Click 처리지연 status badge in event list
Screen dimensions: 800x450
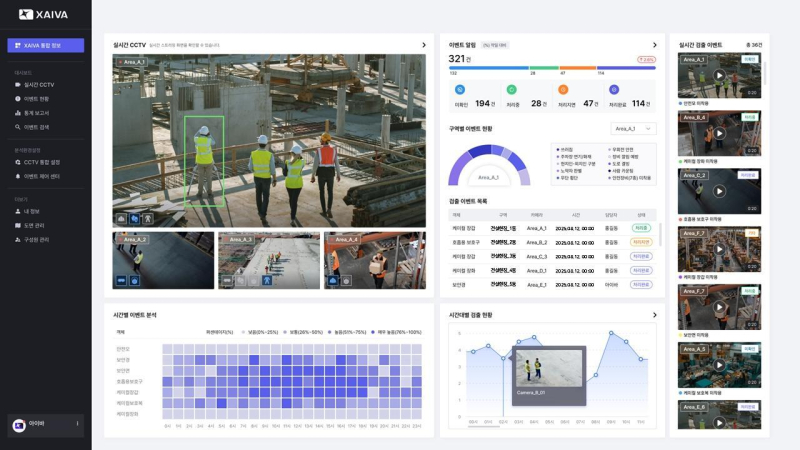pos(641,242)
